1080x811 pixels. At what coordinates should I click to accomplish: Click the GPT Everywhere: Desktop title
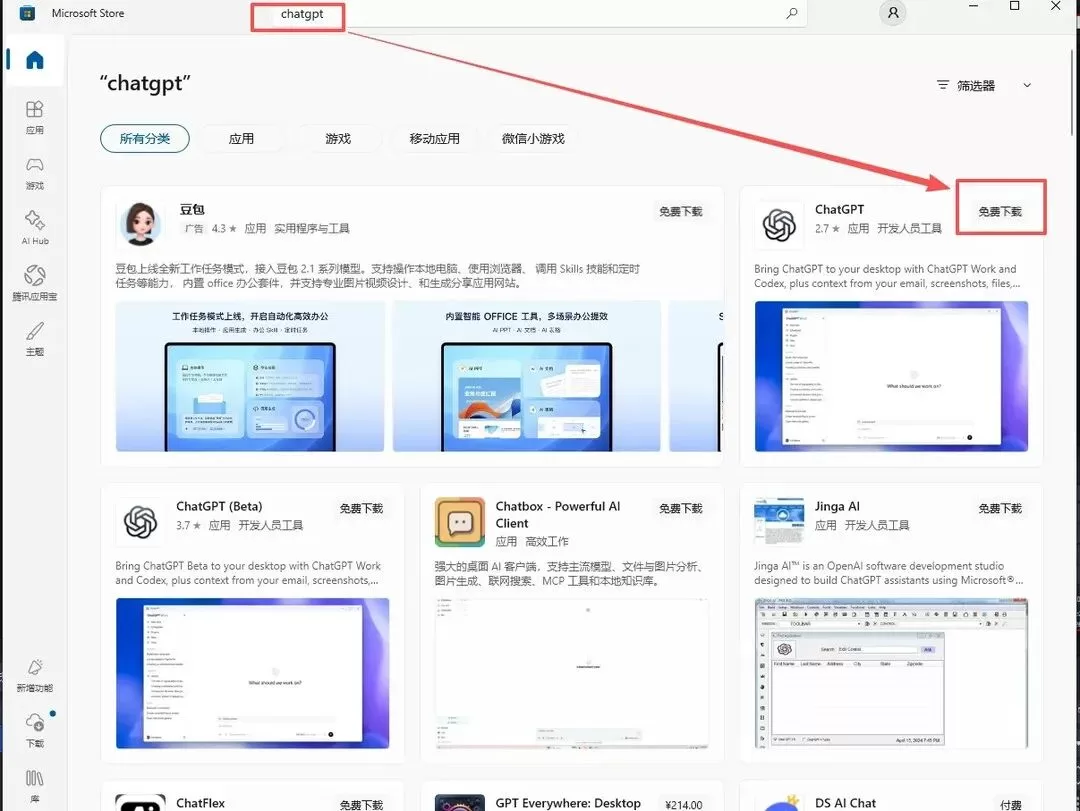click(568, 803)
